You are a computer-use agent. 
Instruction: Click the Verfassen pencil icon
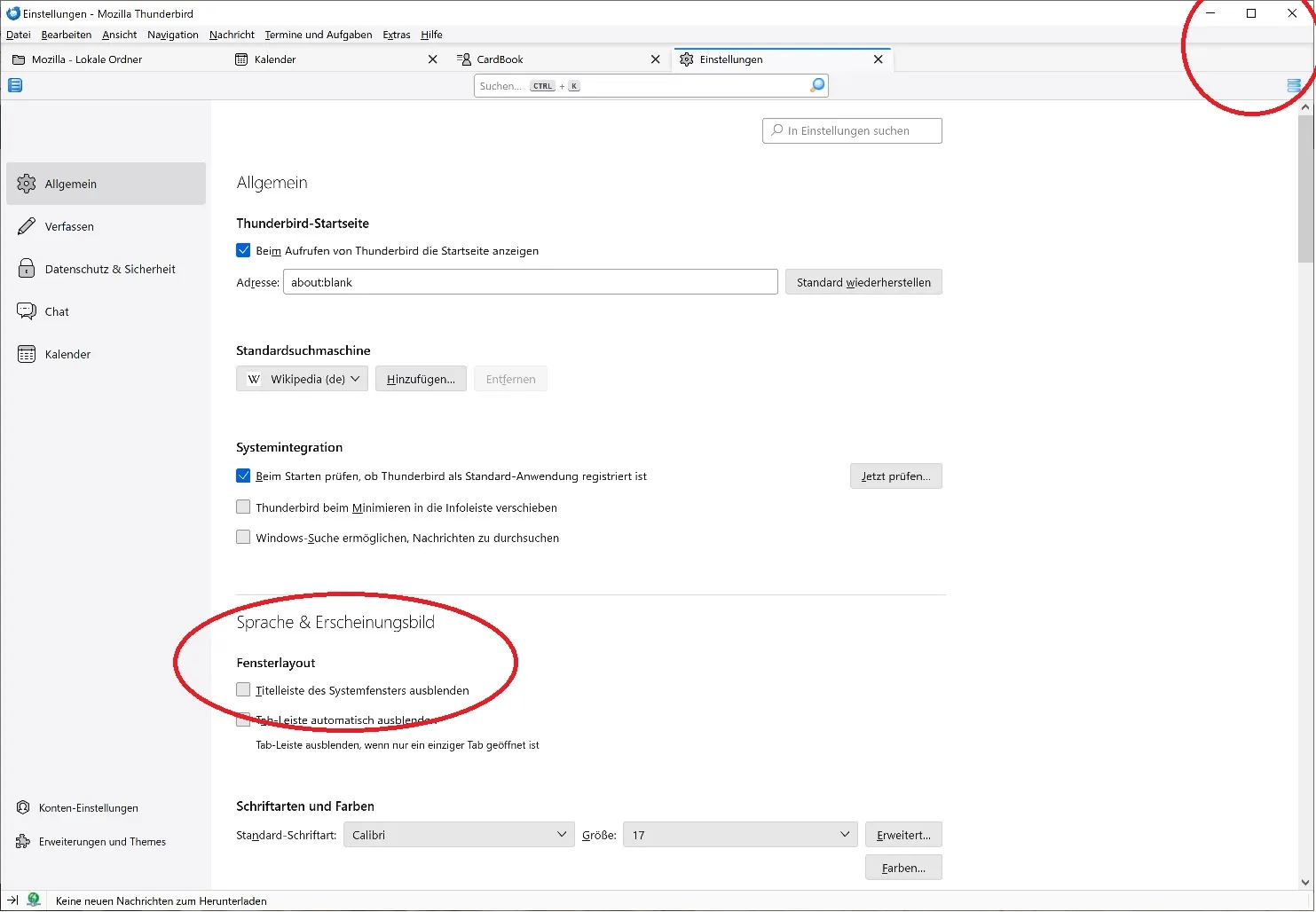point(27,226)
